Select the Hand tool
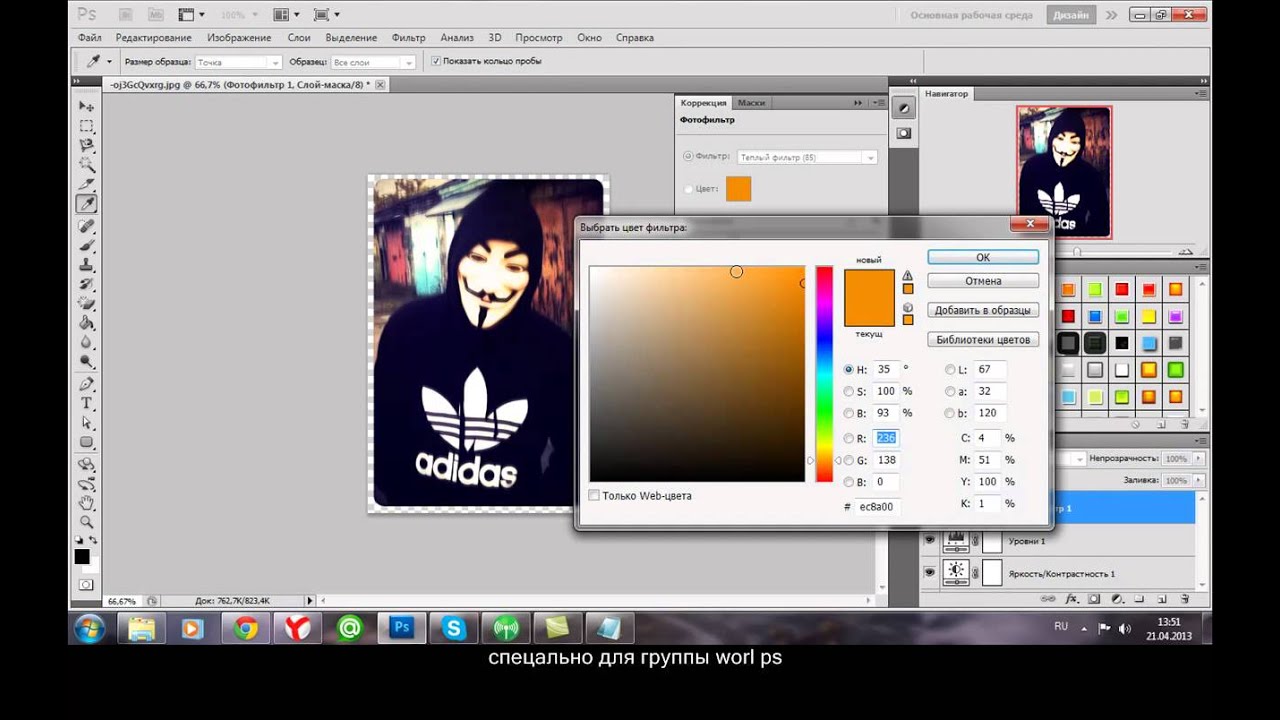The width and height of the screenshot is (1280, 720). 87,503
